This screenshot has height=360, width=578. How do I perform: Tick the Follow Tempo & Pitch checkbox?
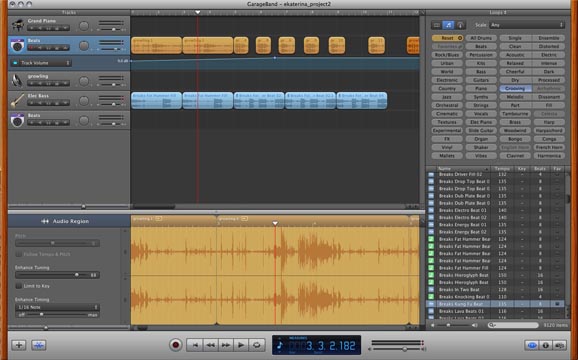tap(18, 254)
